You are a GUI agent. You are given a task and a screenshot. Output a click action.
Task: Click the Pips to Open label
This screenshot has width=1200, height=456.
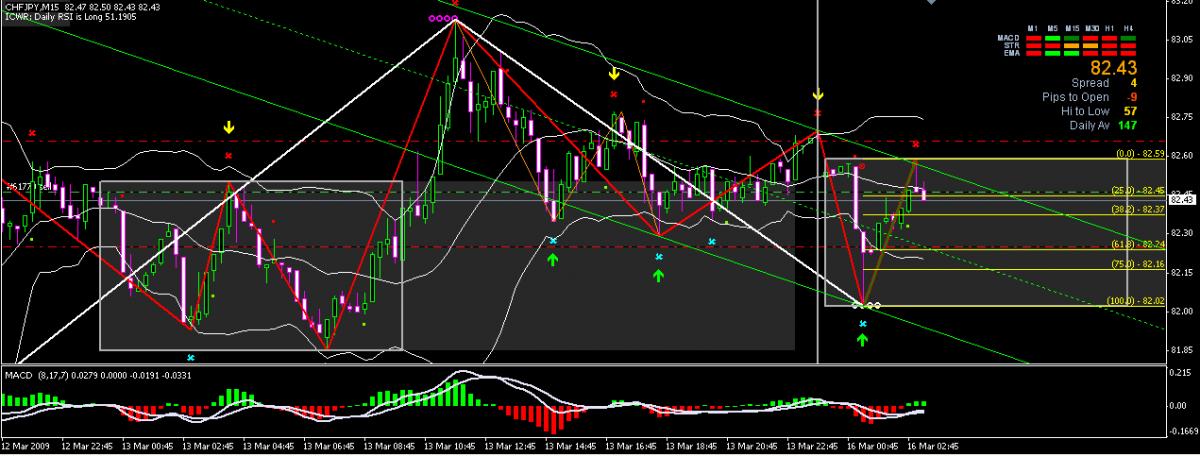1075,97
